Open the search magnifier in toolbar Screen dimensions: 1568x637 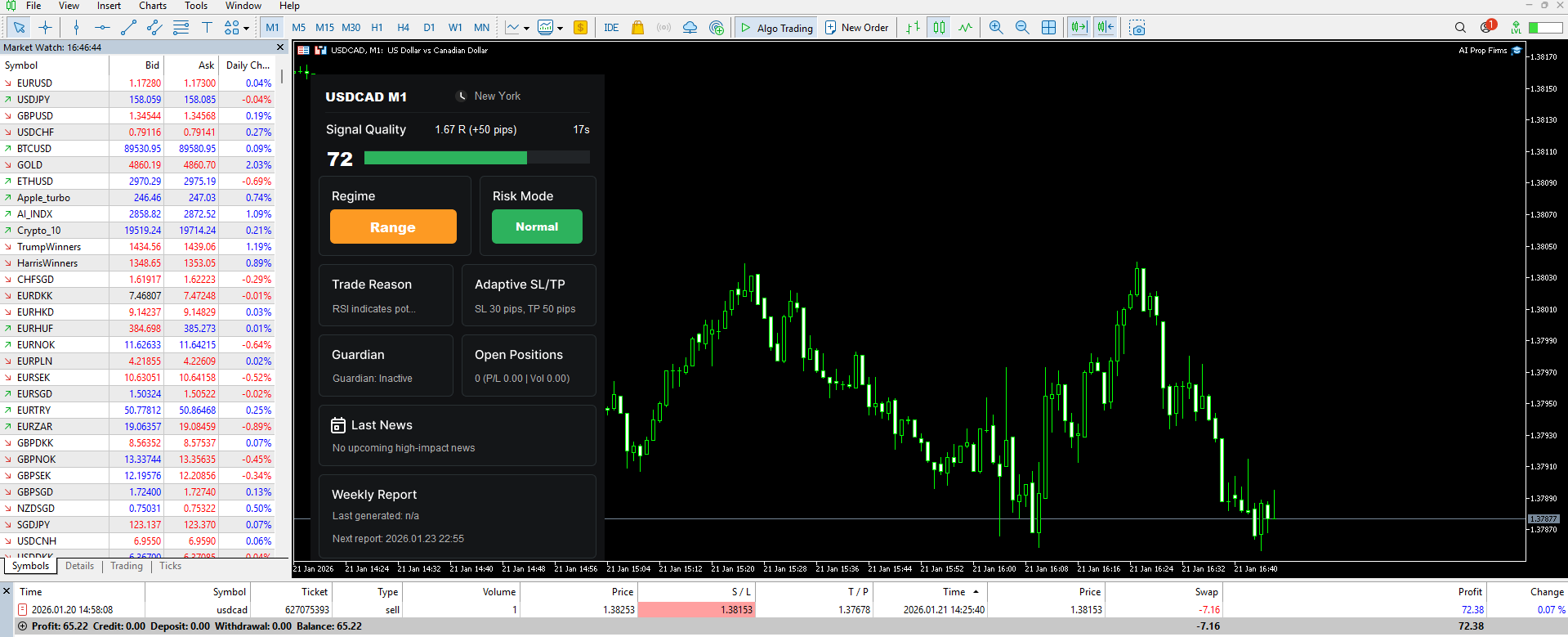click(1460, 28)
